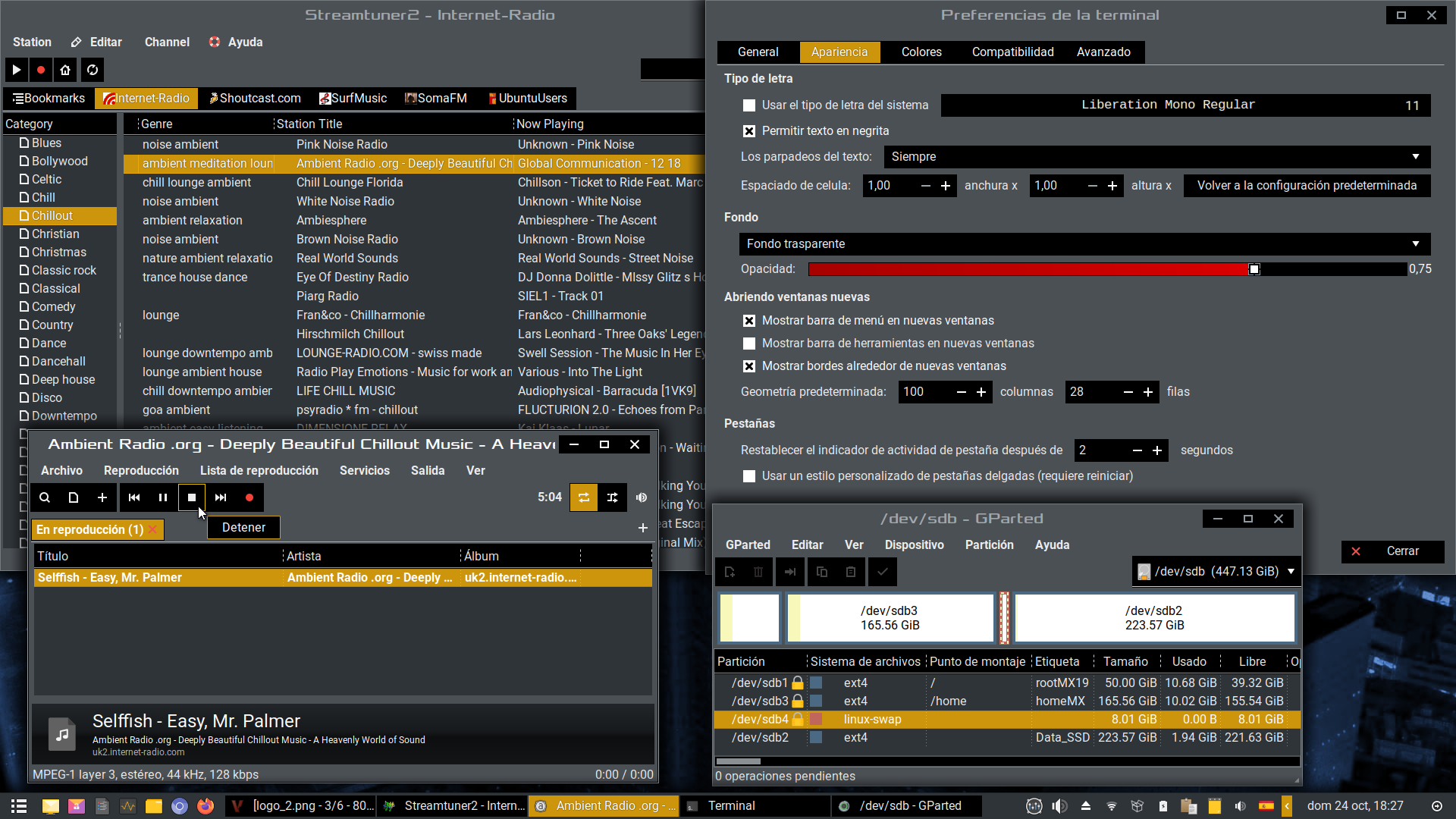Select the Deep house category in Streamtuner2
The height and width of the screenshot is (819, 1456).
pyautogui.click(x=63, y=380)
